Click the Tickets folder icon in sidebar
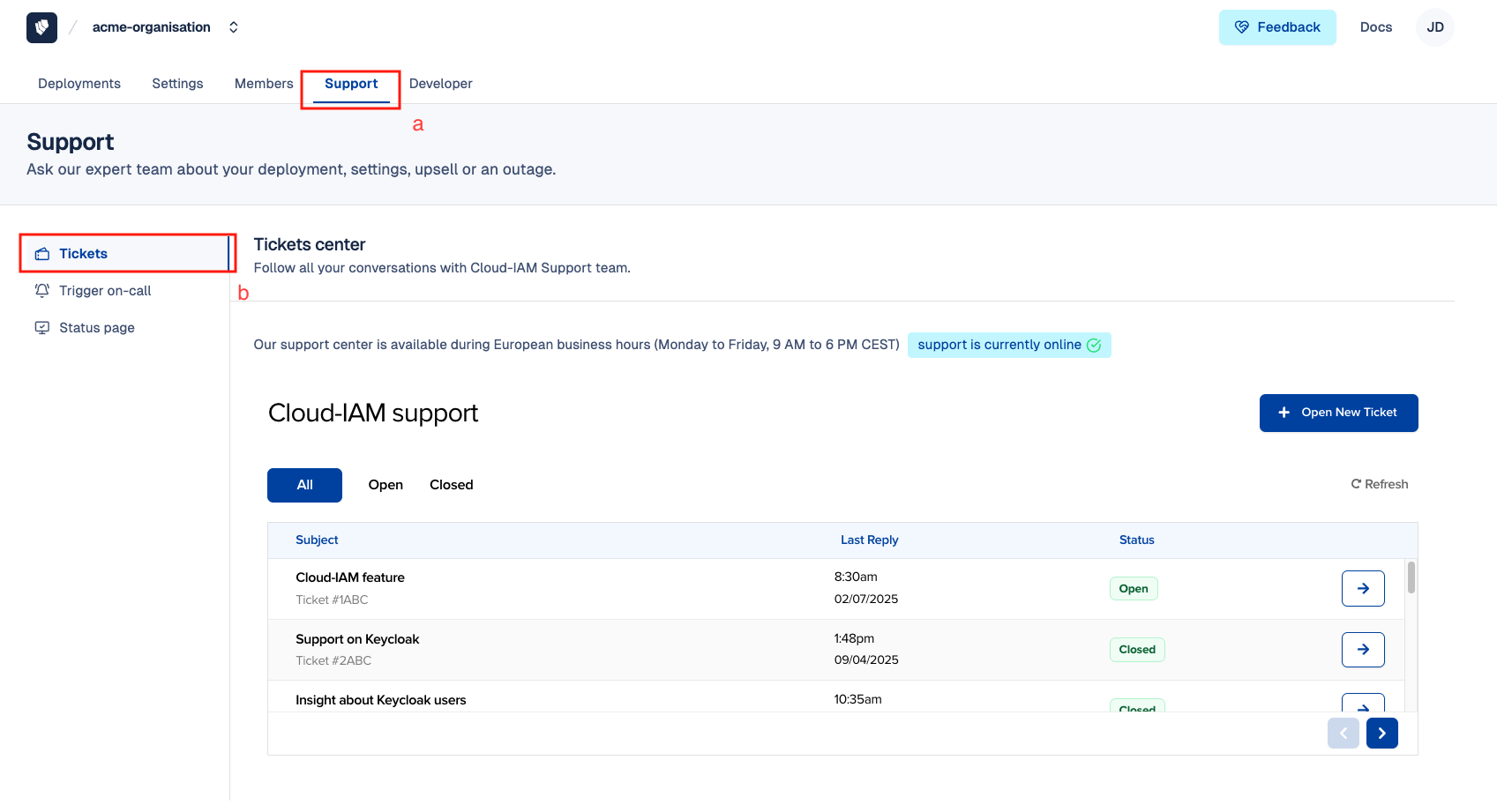 pyautogui.click(x=42, y=254)
